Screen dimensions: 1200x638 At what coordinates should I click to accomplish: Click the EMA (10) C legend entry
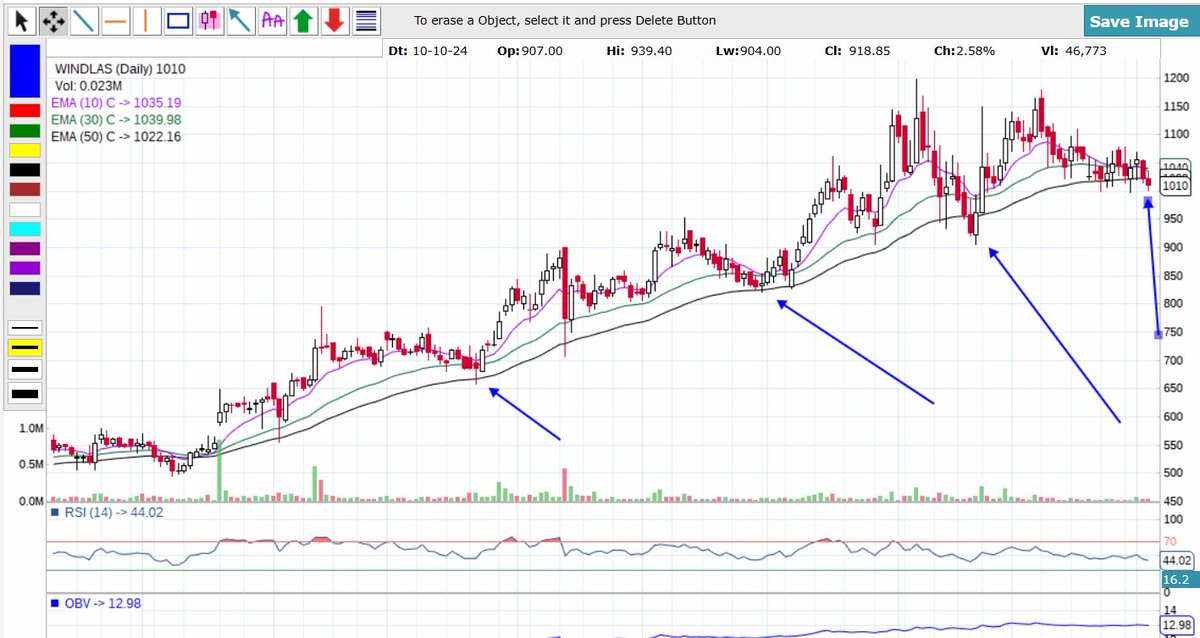point(116,103)
